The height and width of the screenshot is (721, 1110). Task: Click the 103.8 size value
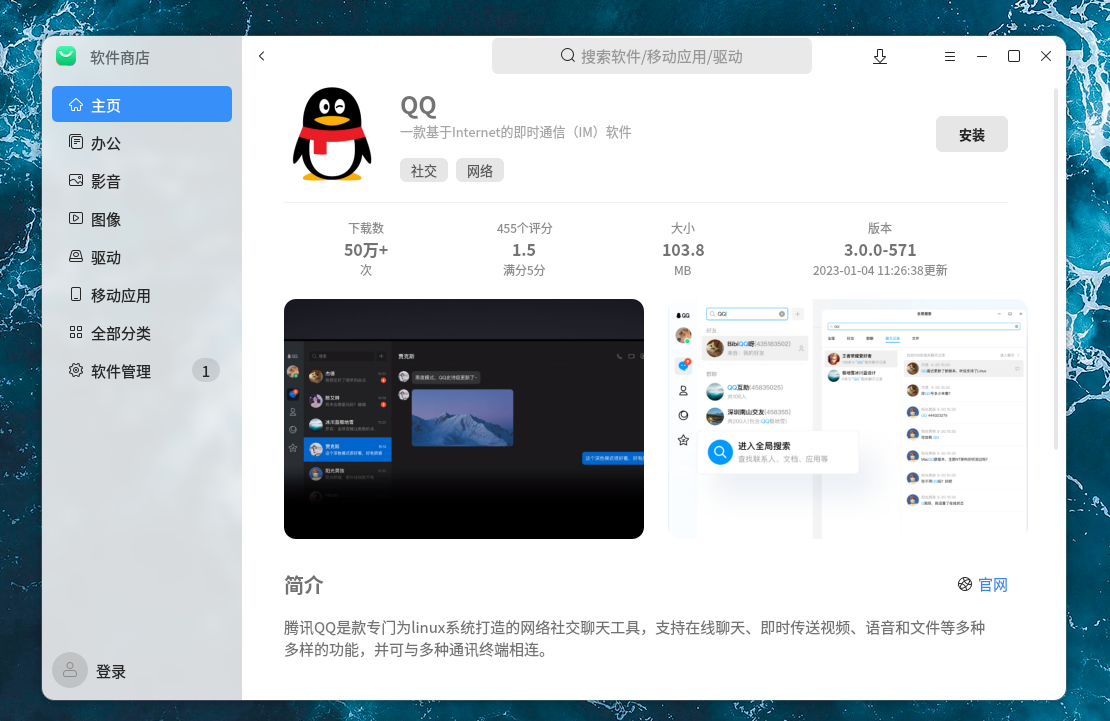click(x=683, y=250)
